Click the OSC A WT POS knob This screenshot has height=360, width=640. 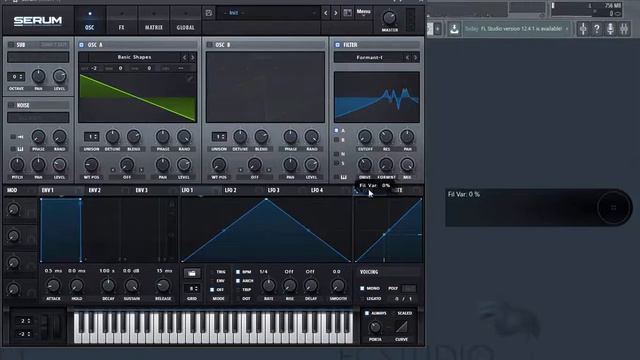coord(91,165)
